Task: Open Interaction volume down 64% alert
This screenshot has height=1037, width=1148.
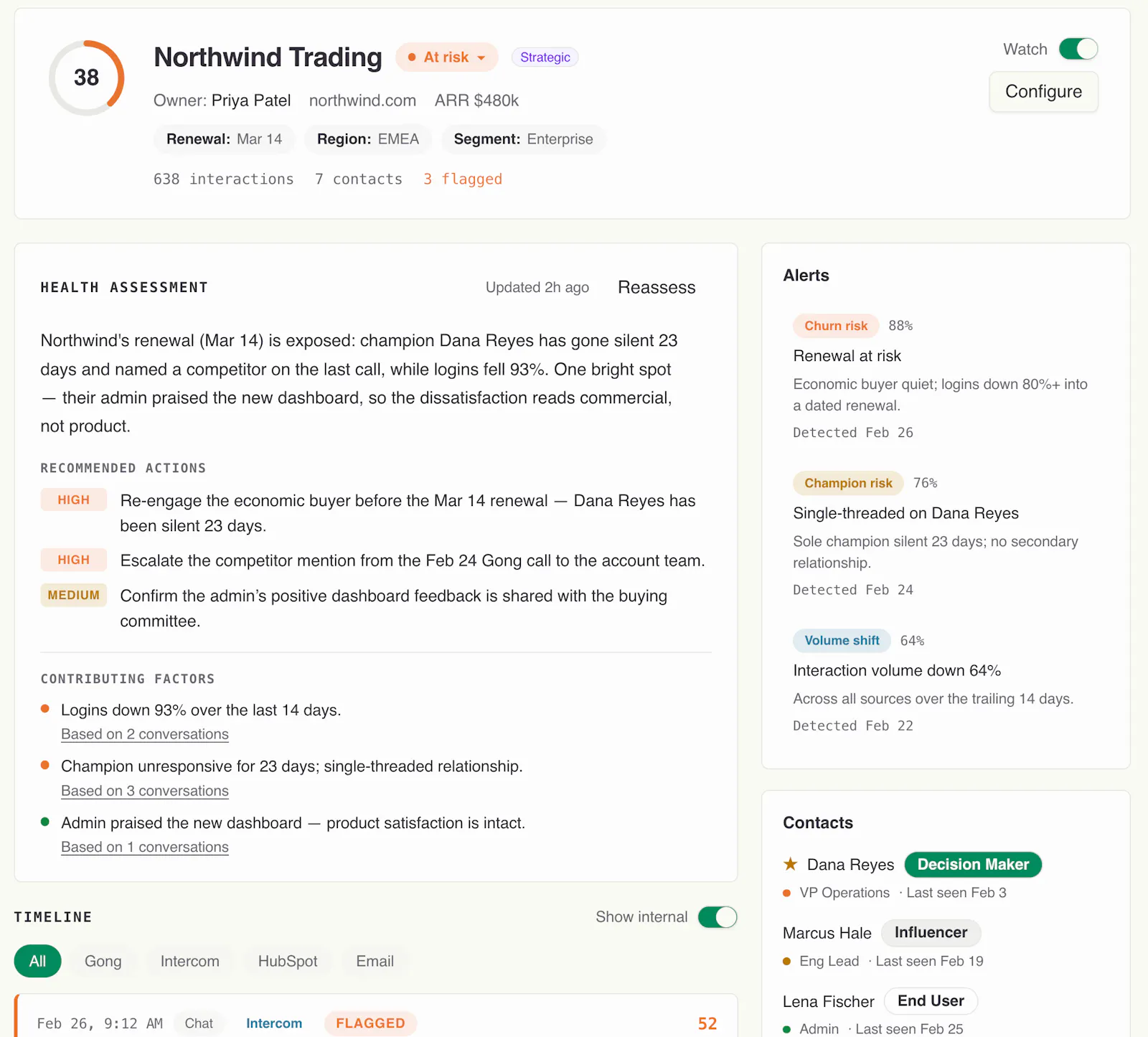Action: pyautogui.click(x=897, y=671)
